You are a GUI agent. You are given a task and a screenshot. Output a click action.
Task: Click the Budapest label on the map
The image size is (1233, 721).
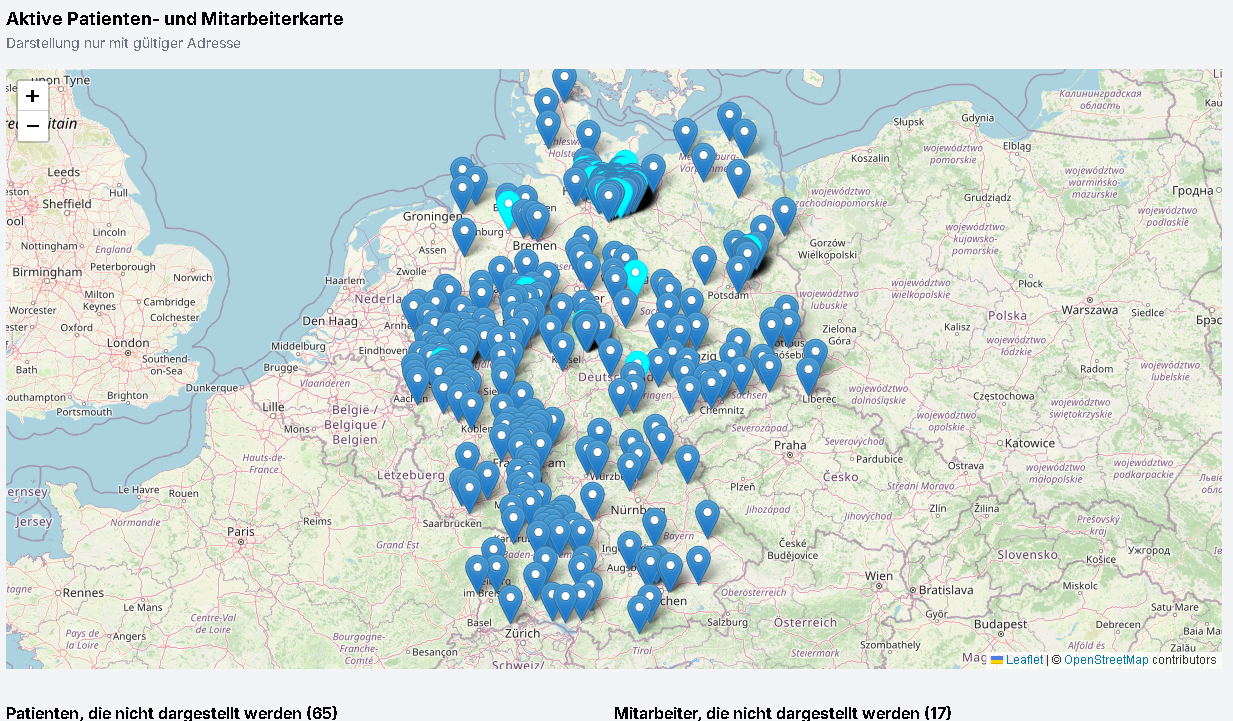(1001, 624)
